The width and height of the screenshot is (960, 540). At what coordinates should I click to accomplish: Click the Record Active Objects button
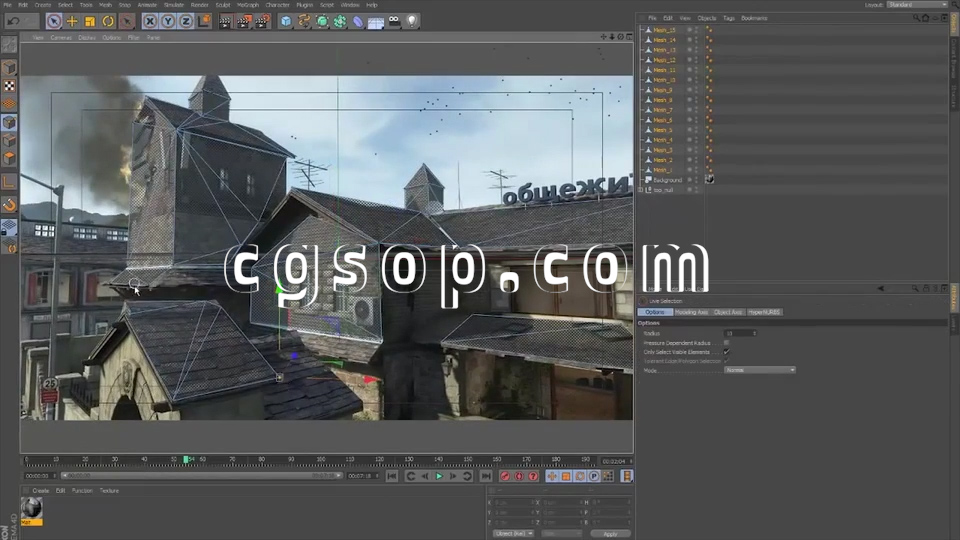(x=505, y=476)
